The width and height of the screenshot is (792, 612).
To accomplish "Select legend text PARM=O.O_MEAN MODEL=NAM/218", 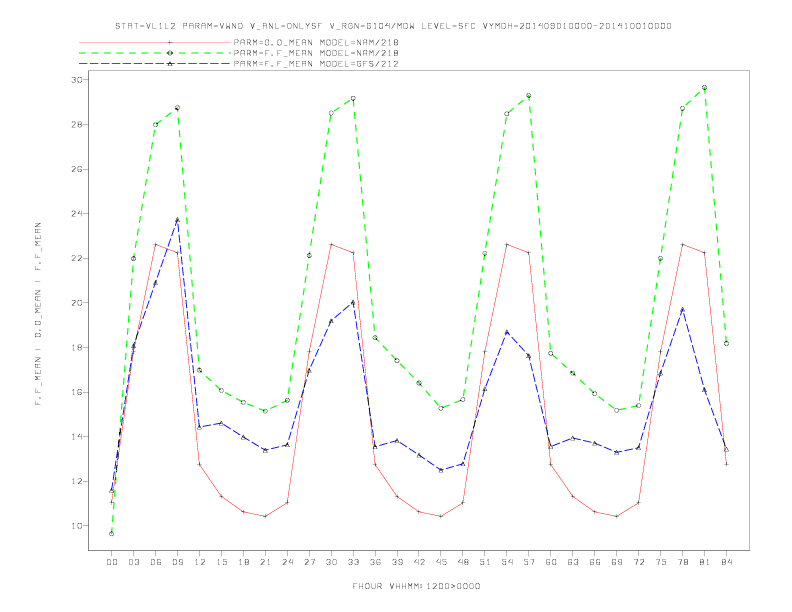I will coord(316,42).
